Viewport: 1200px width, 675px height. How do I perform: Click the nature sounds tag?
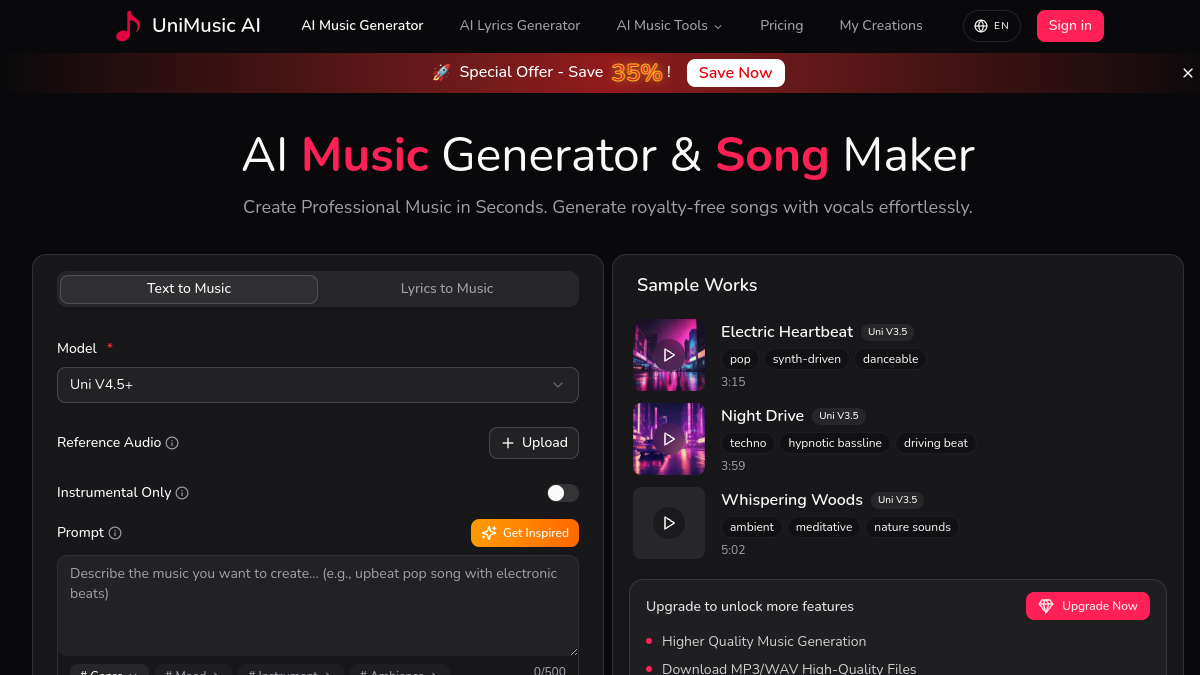click(x=912, y=527)
